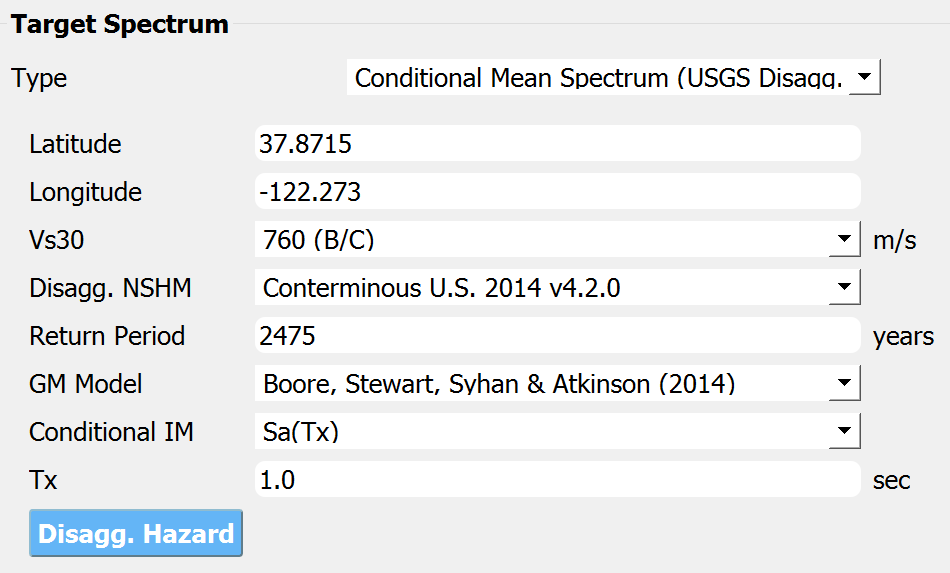The width and height of the screenshot is (950, 573).
Task: Click the Tx period input field
Action: point(557,479)
